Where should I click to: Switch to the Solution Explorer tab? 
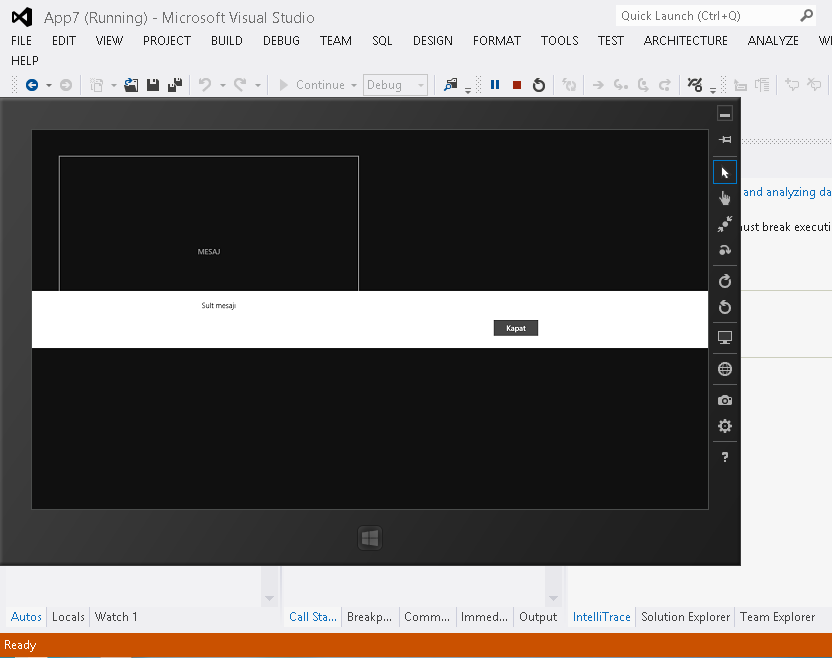(685, 617)
